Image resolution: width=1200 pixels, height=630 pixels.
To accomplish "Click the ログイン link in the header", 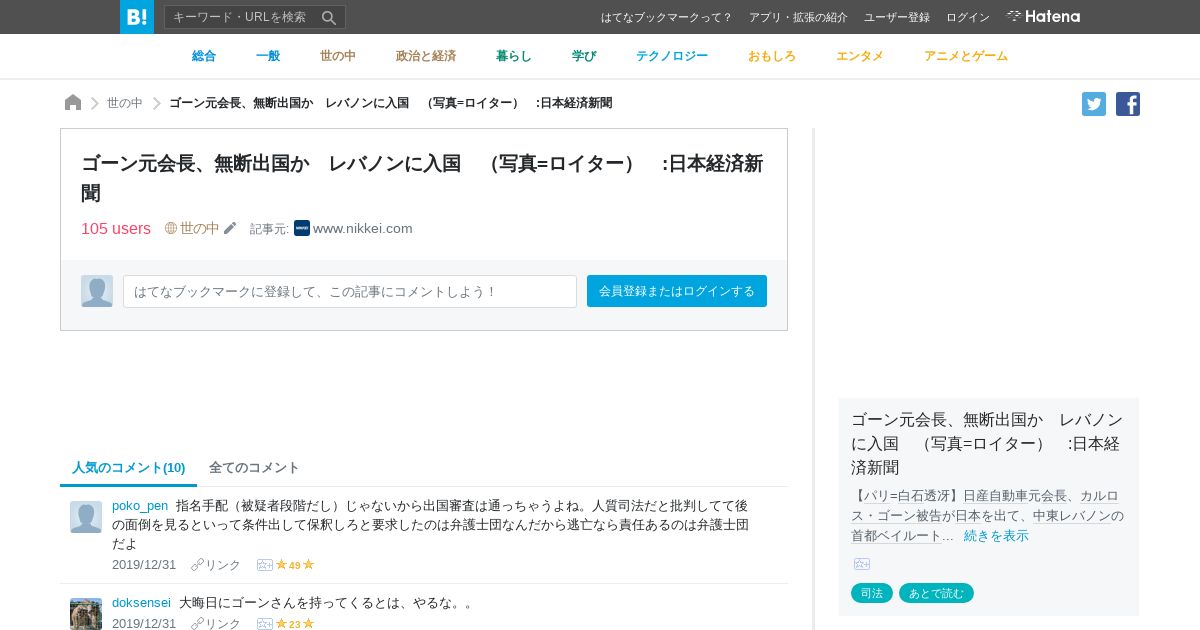I will click(968, 17).
